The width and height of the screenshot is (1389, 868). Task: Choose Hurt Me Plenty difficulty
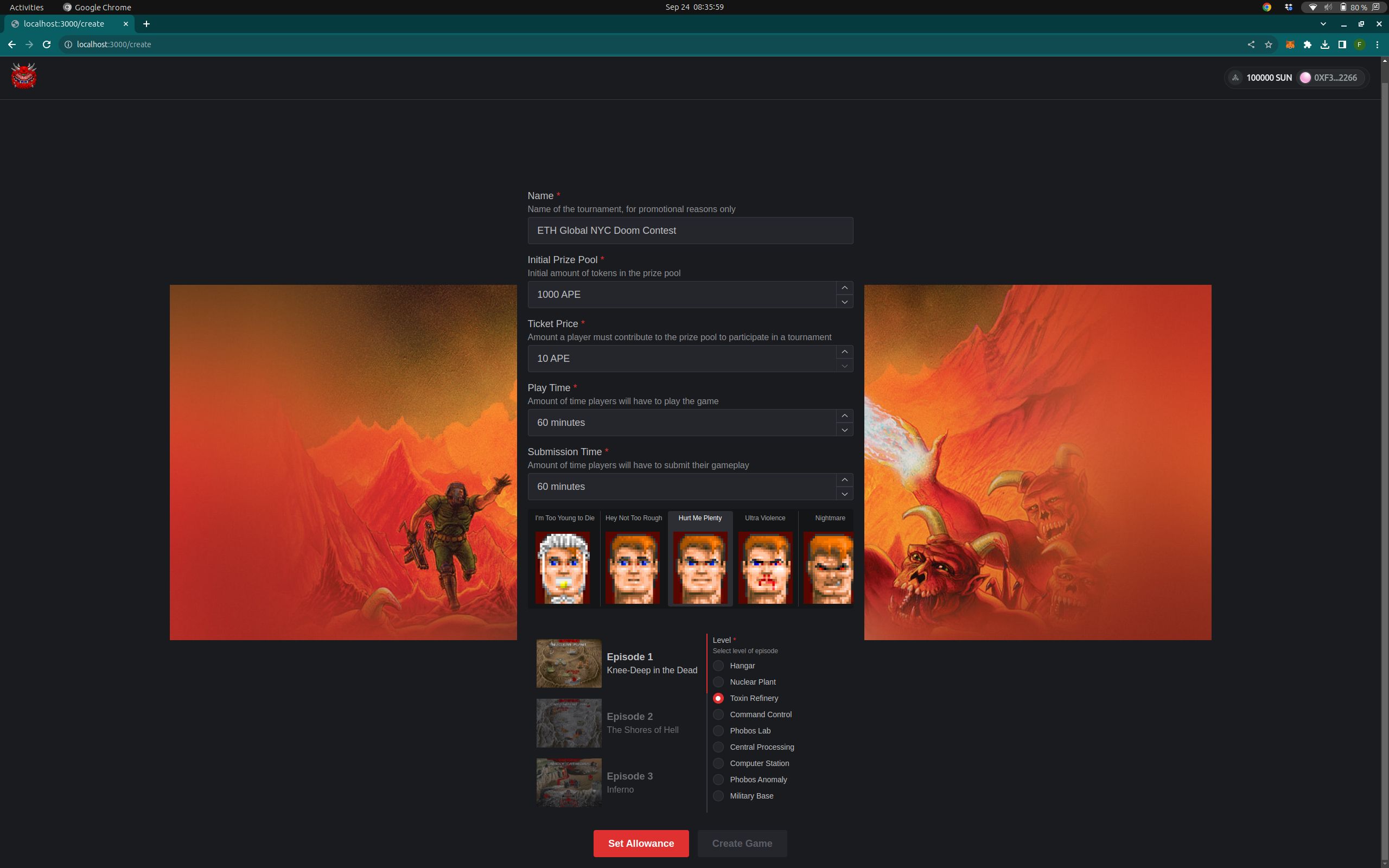point(700,558)
